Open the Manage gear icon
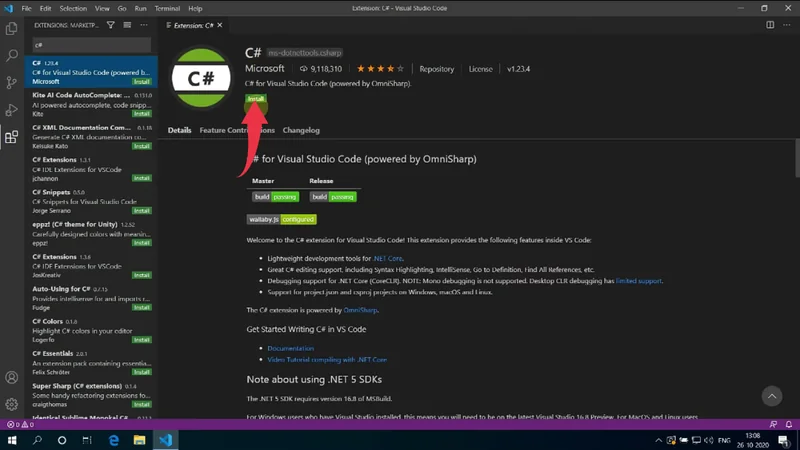The image size is (800, 450). point(12,405)
